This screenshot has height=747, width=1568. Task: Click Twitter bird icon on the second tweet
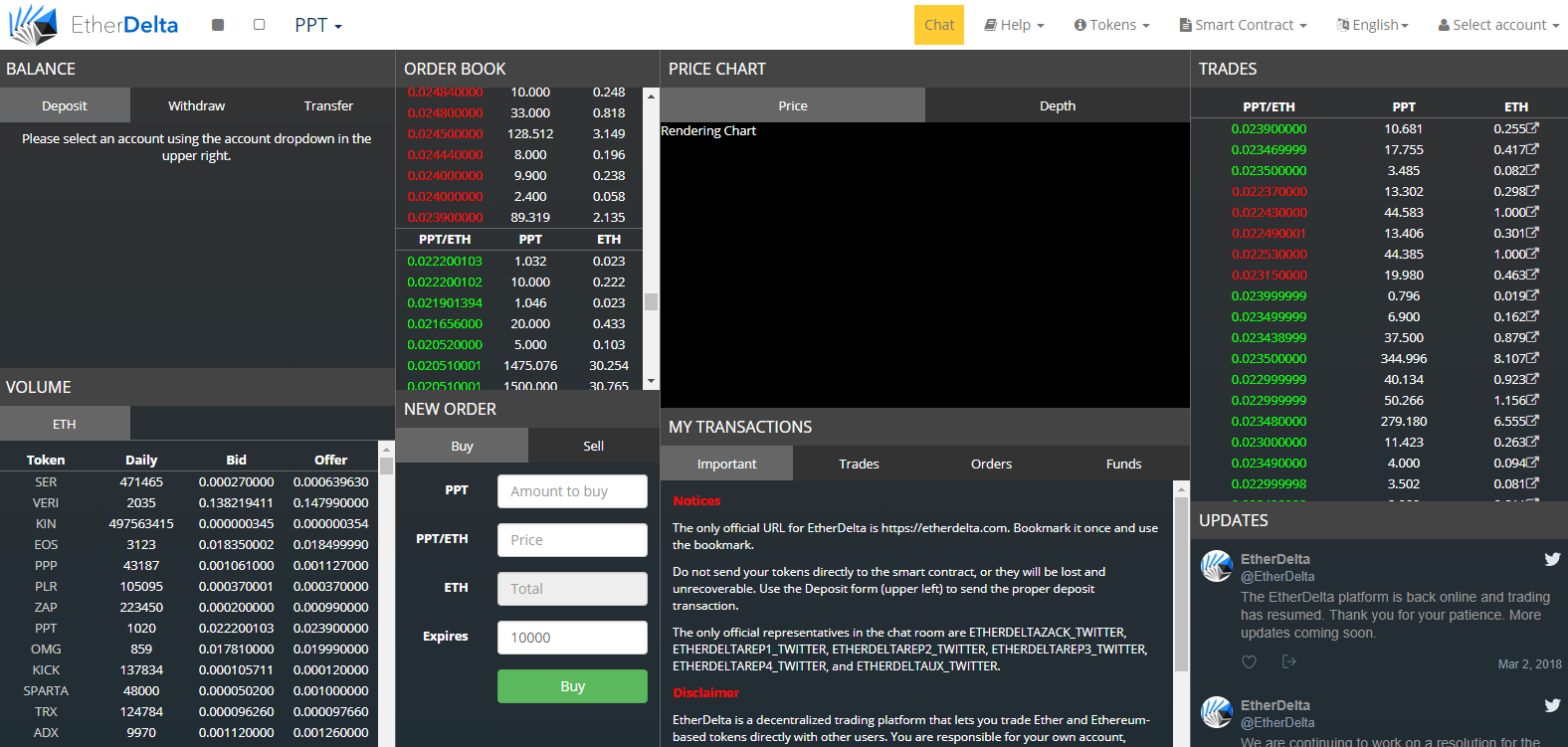pyautogui.click(x=1552, y=705)
